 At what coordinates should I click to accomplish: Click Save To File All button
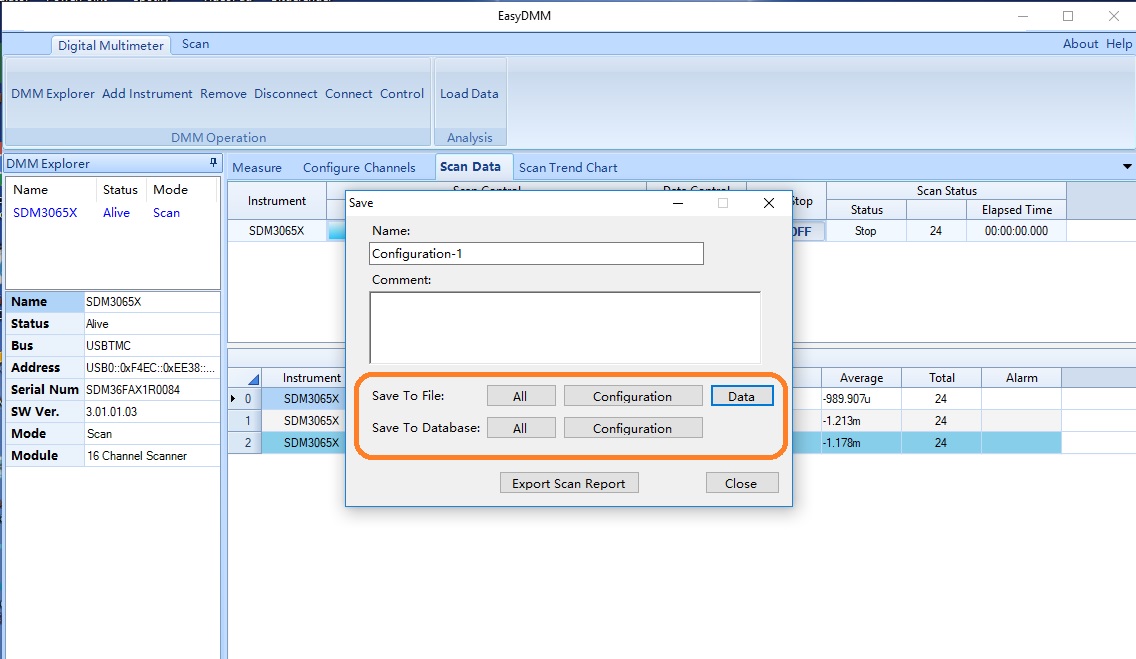click(x=520, y=396)
